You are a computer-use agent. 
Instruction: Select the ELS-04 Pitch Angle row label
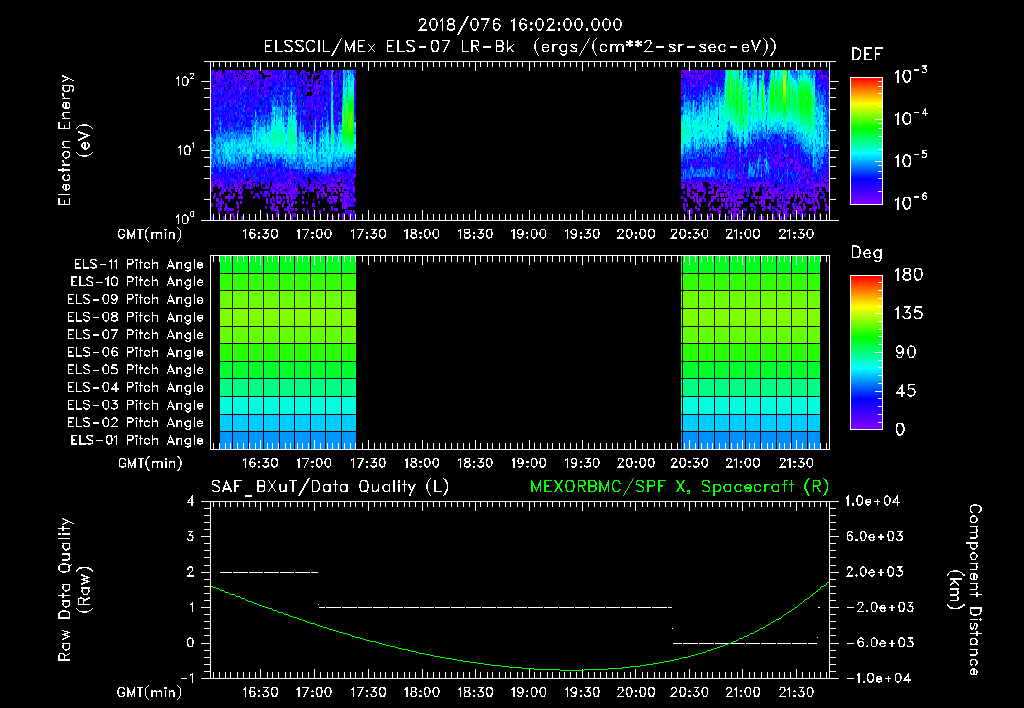[x=135, y=387]
